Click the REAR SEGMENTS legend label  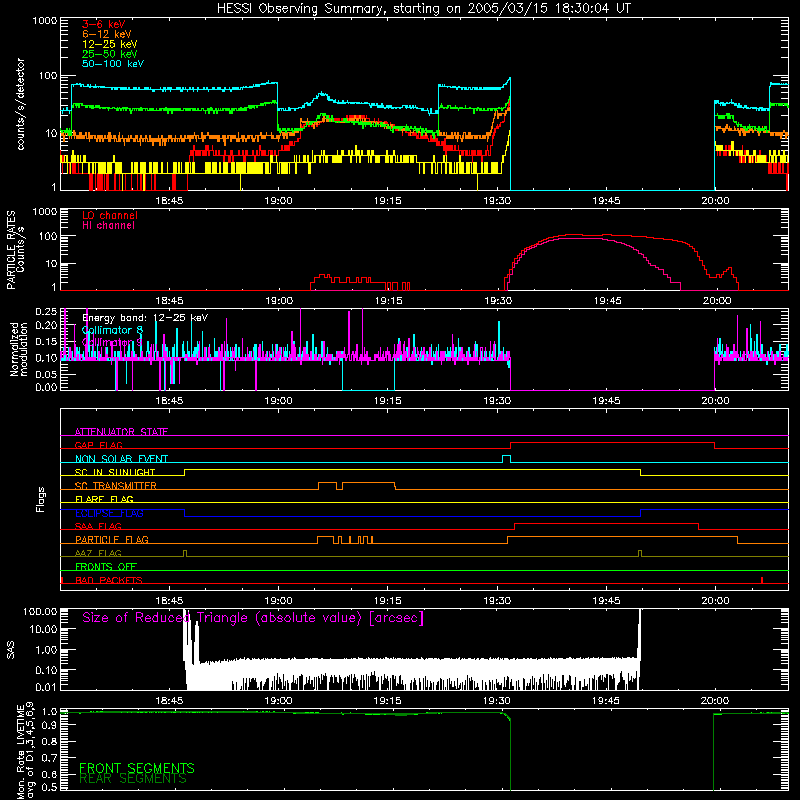click(133, 779)
